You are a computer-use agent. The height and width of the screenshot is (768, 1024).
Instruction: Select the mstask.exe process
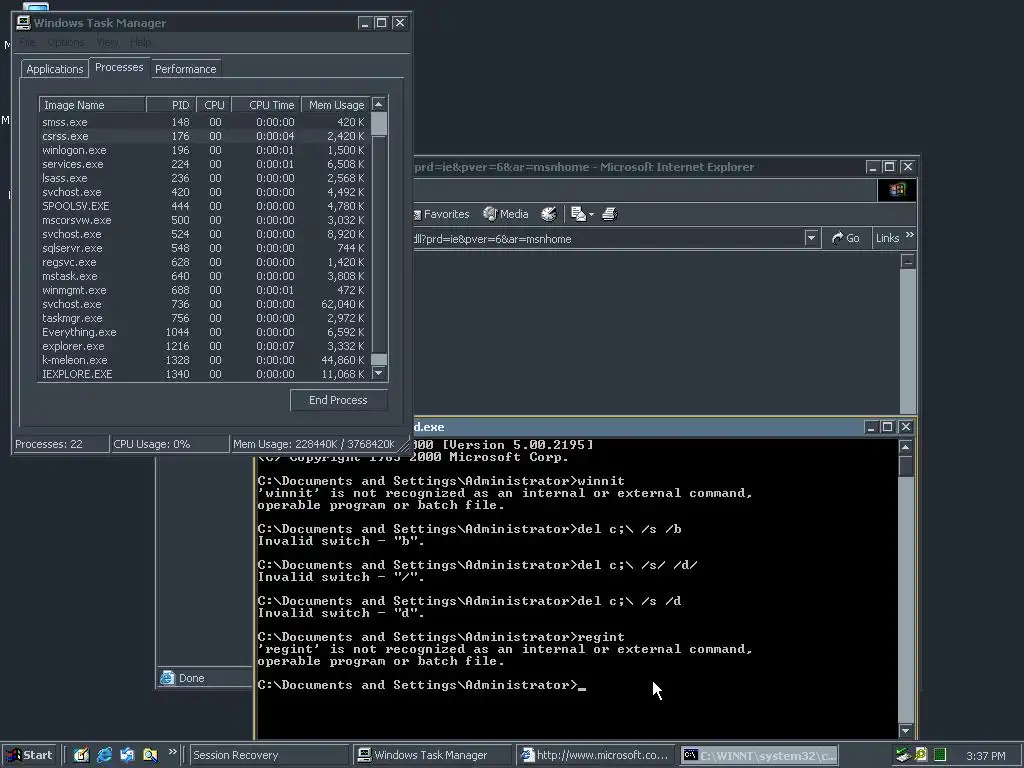pyautogui.click(x=204, y=276)
